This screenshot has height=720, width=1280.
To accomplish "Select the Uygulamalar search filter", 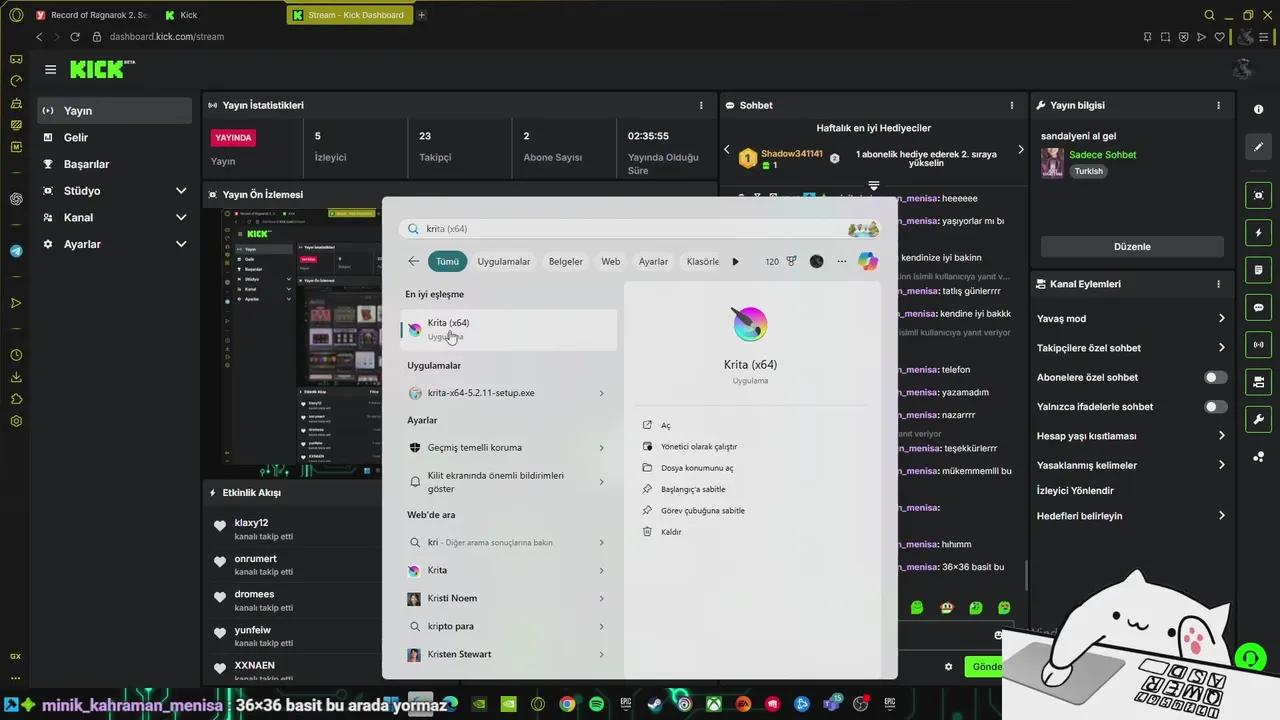I will [x=504, y=262].
